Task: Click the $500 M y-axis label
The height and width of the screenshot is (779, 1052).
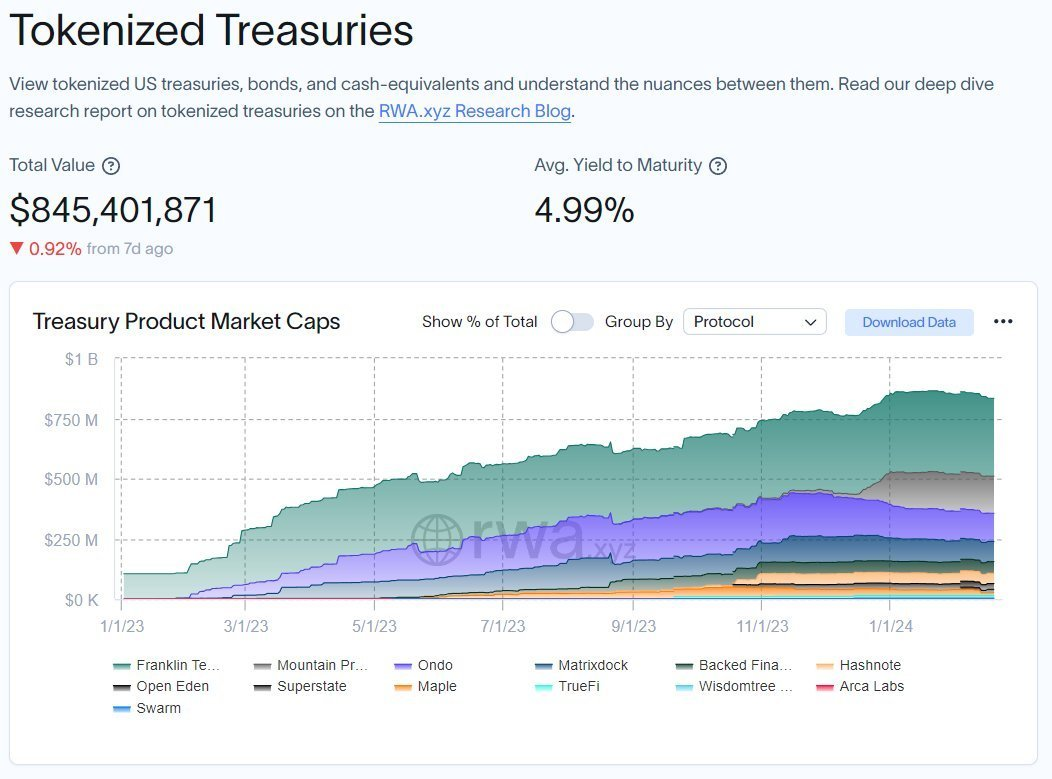Action: coord(71,479)
